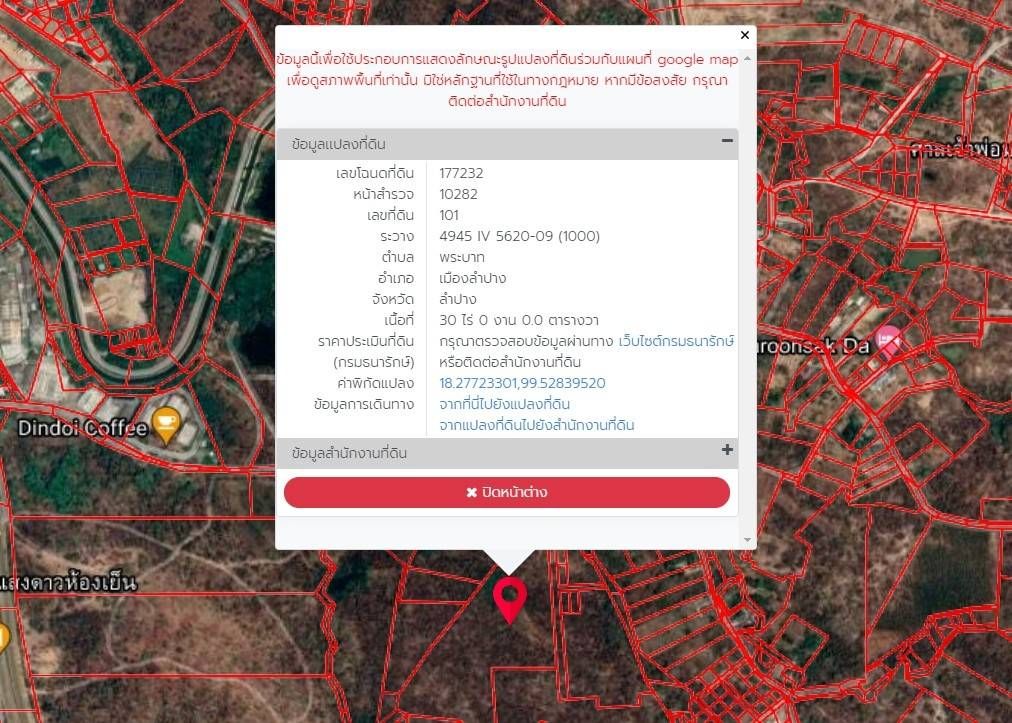Click the ราคาประเมินที่ดิน field label
The height and width of the screenshot is (723, 1012).
366,341
